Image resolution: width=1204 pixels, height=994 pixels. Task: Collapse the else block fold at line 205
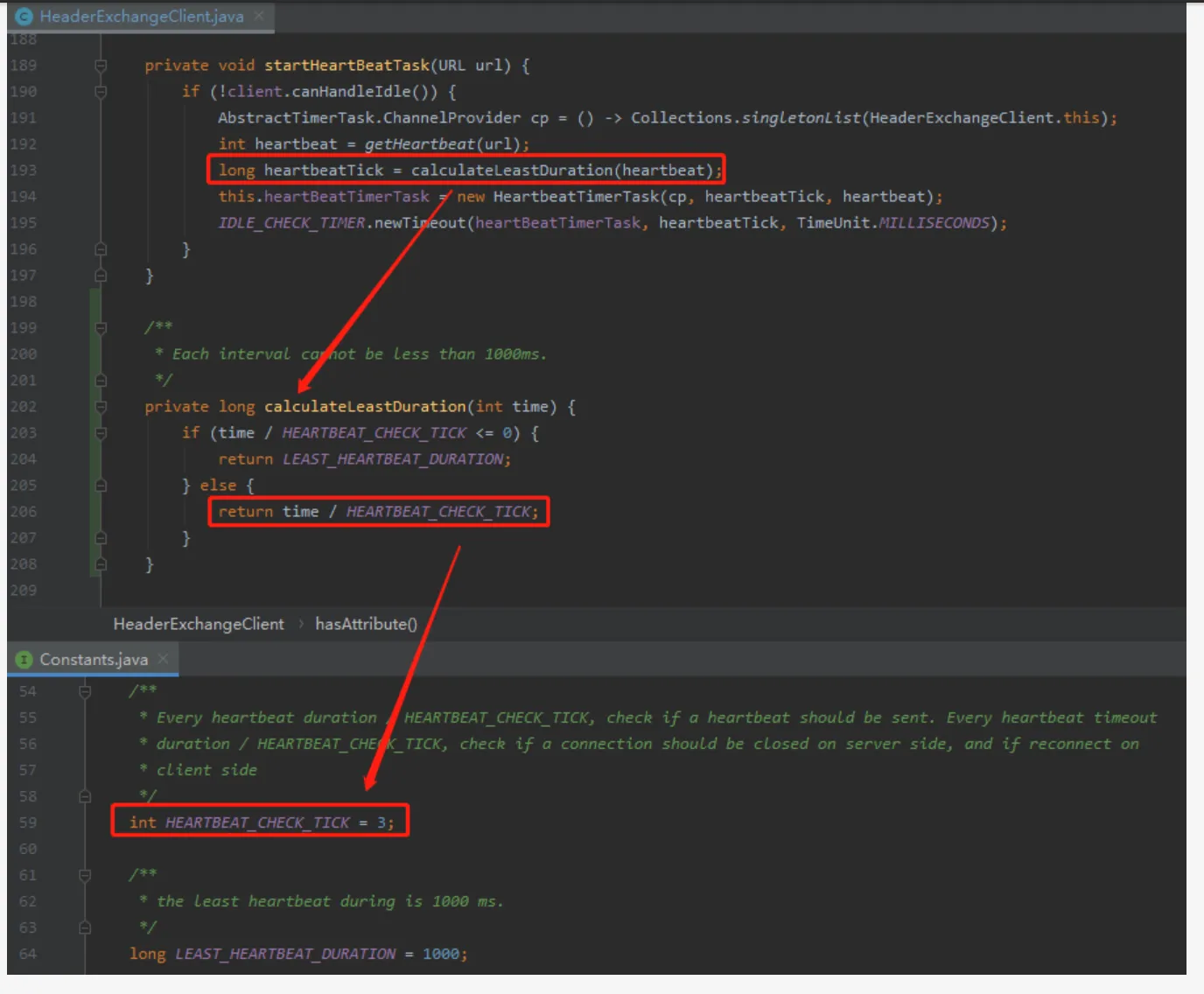pyautogui.click(x=101, y=486)
